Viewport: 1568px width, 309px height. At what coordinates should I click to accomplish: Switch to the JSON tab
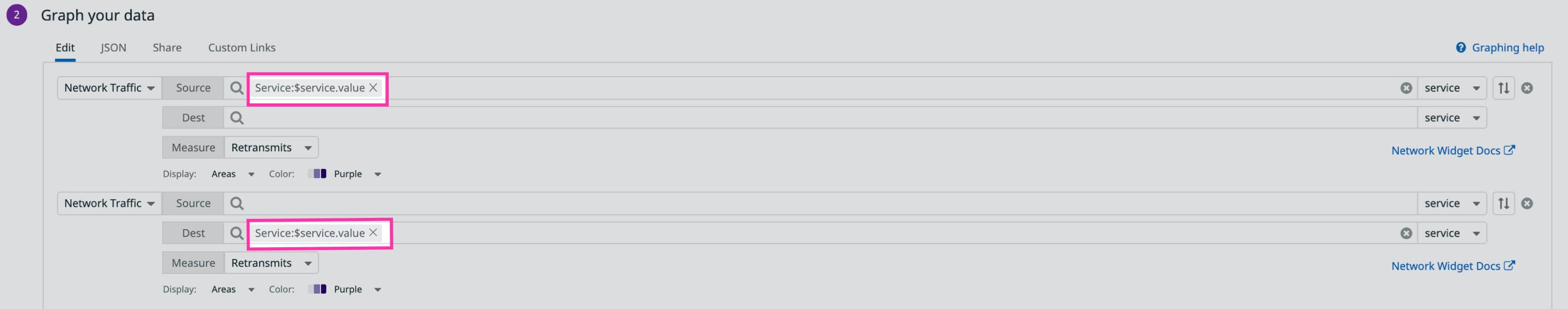113,47
